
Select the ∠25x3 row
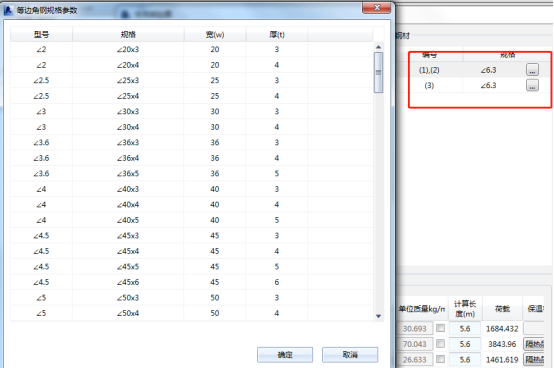point(191,81)
